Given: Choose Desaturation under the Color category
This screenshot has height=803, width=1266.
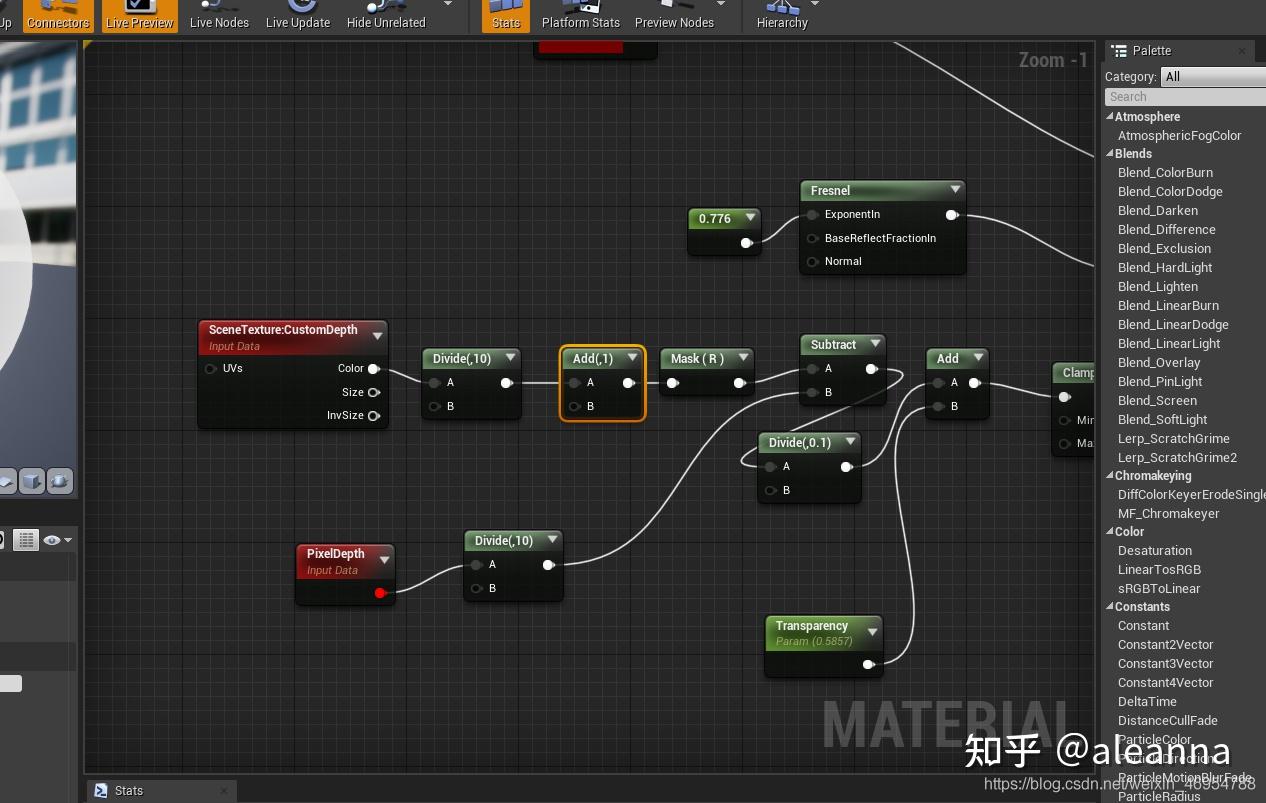Looking at the screenshot, I should [x=1154, y=550].
